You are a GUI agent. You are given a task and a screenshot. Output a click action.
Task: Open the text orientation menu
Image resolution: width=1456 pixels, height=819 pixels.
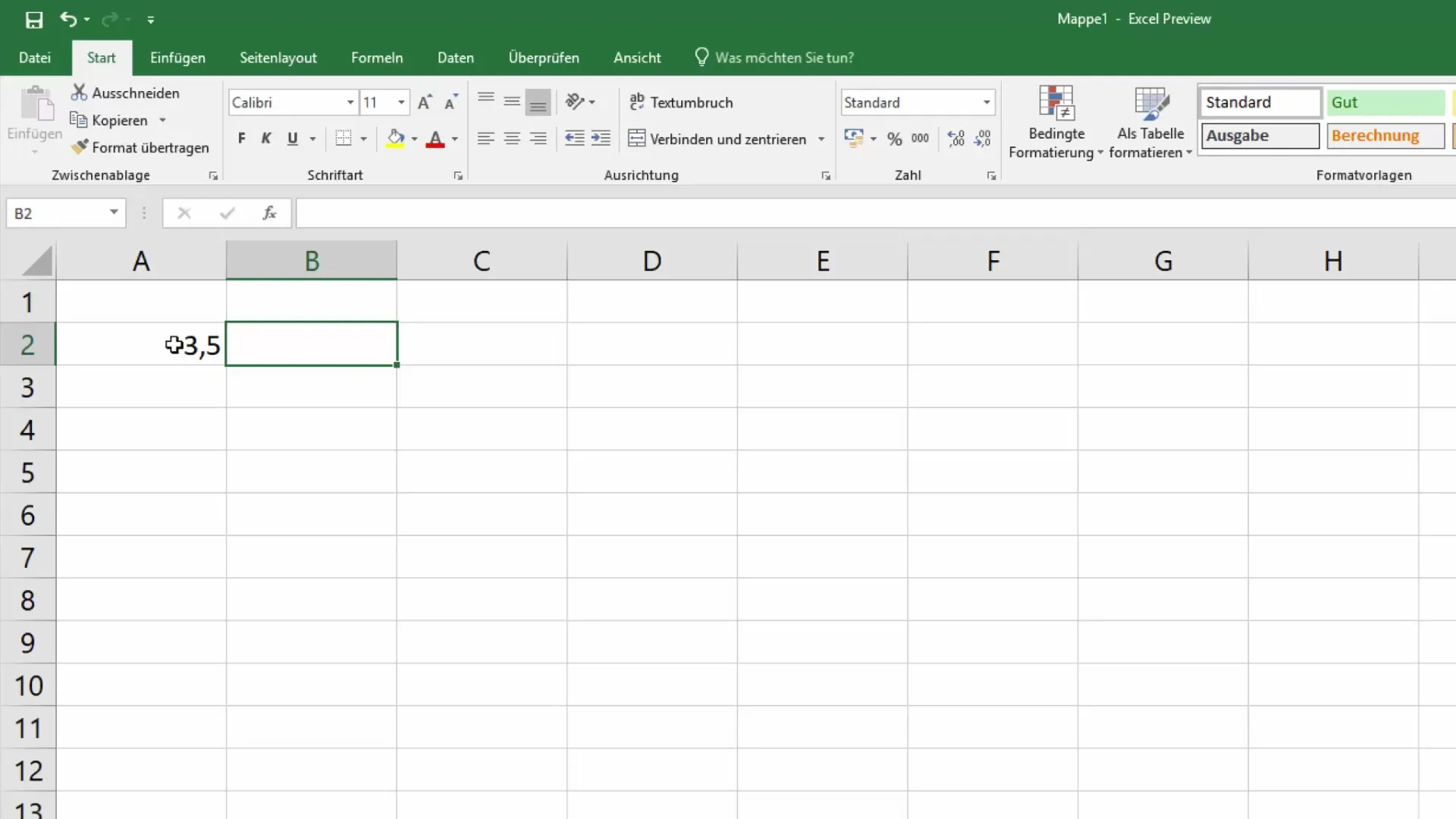[x=581, y=102]
